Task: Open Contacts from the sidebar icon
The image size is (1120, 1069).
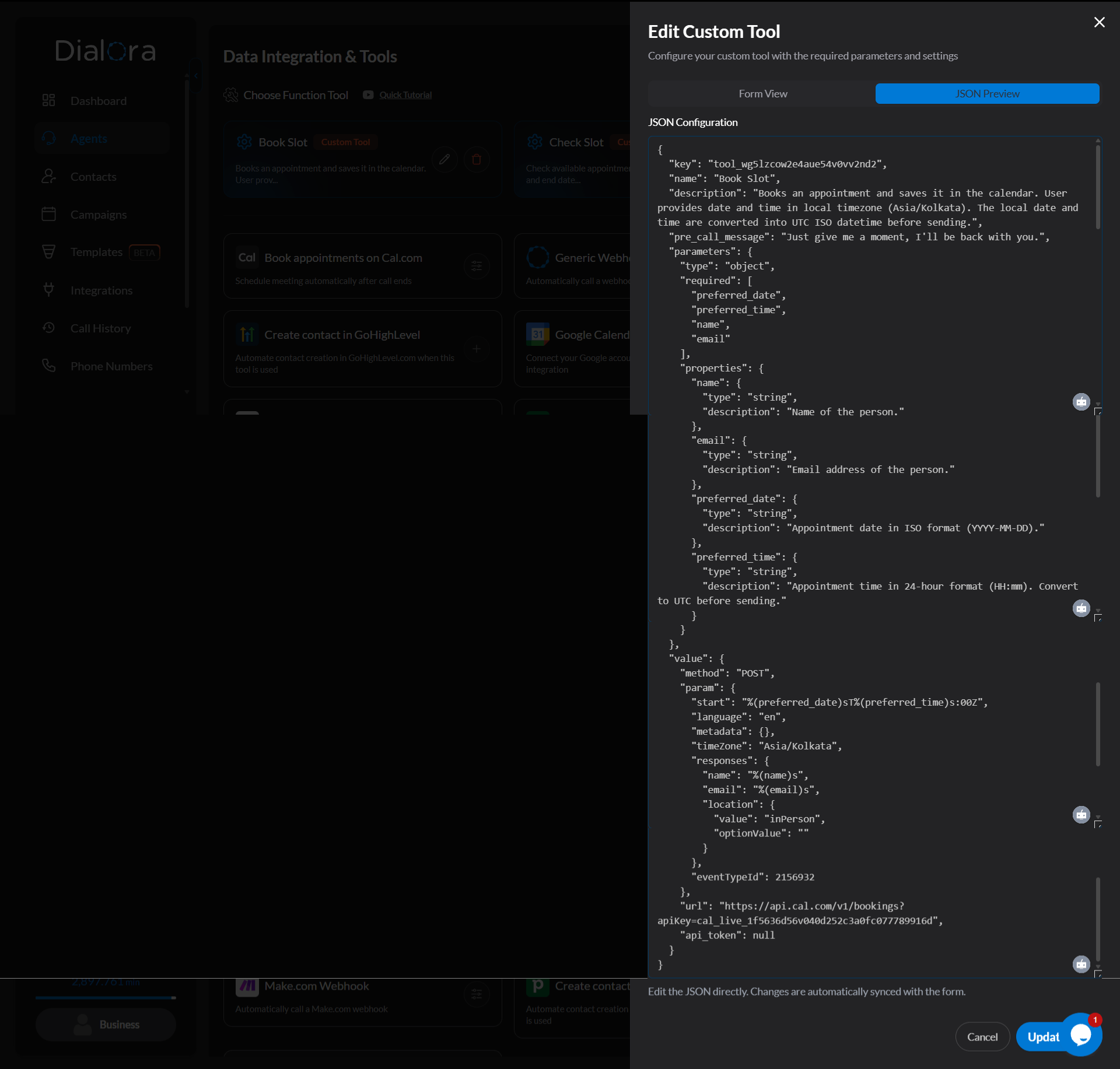Action: click(x=50, y=176)
